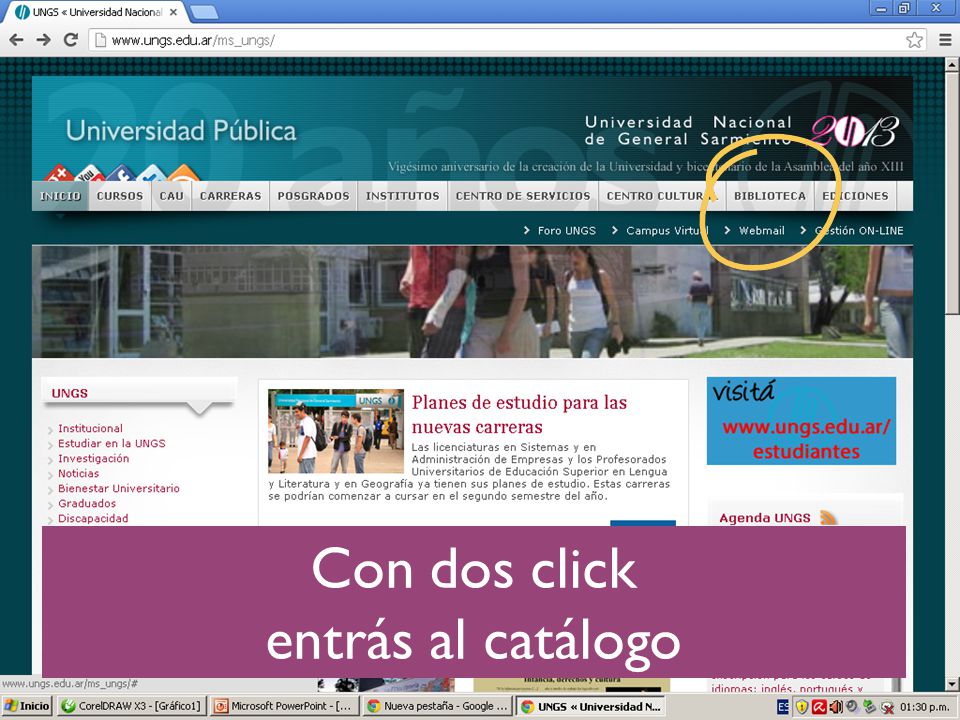This screenshot has width=960, height=720.
Task: Open the Webmail link
Action: [x=761, y=231]
